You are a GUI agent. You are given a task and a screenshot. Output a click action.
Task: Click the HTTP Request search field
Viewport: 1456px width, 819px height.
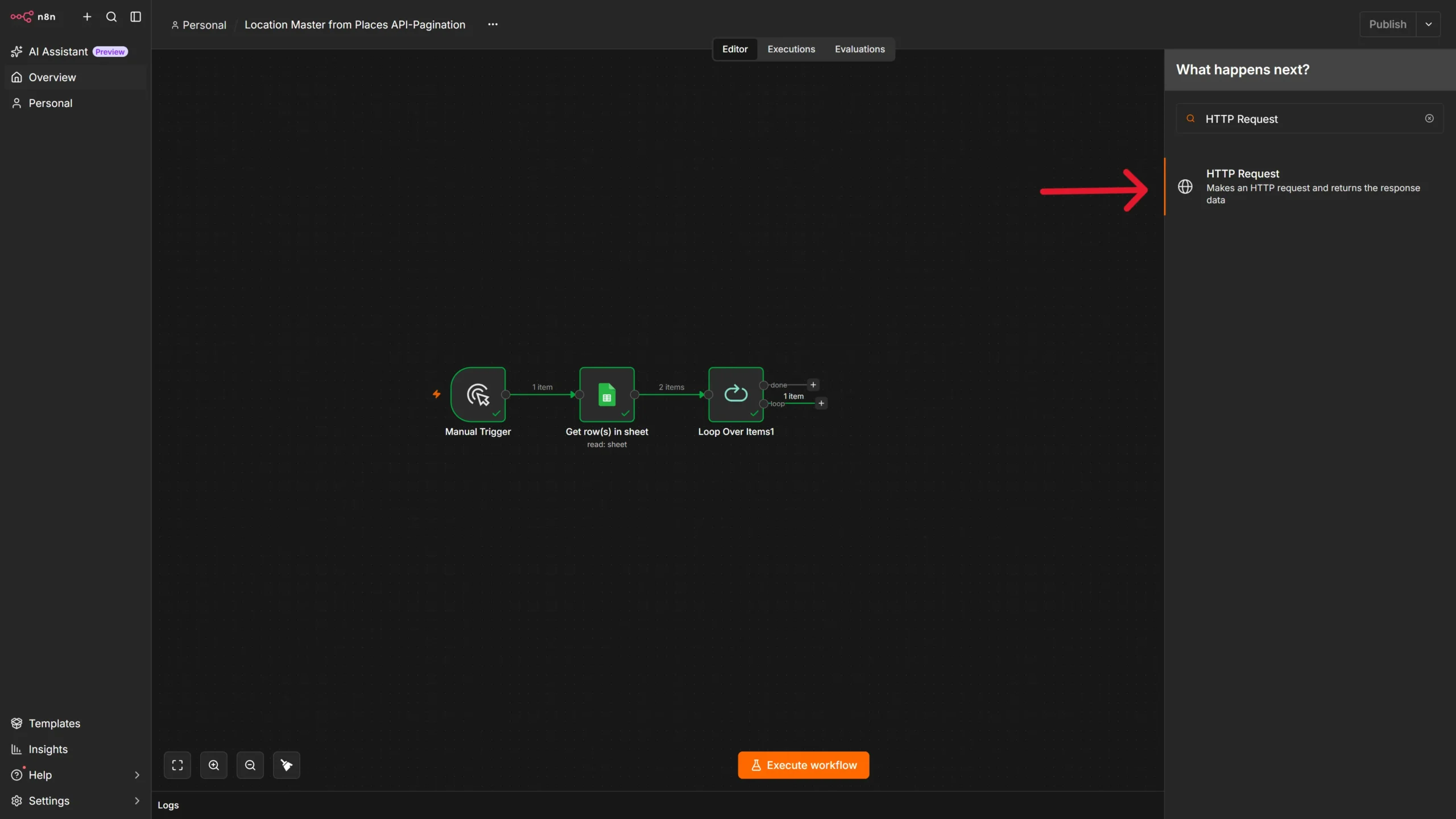(1309, 119)
